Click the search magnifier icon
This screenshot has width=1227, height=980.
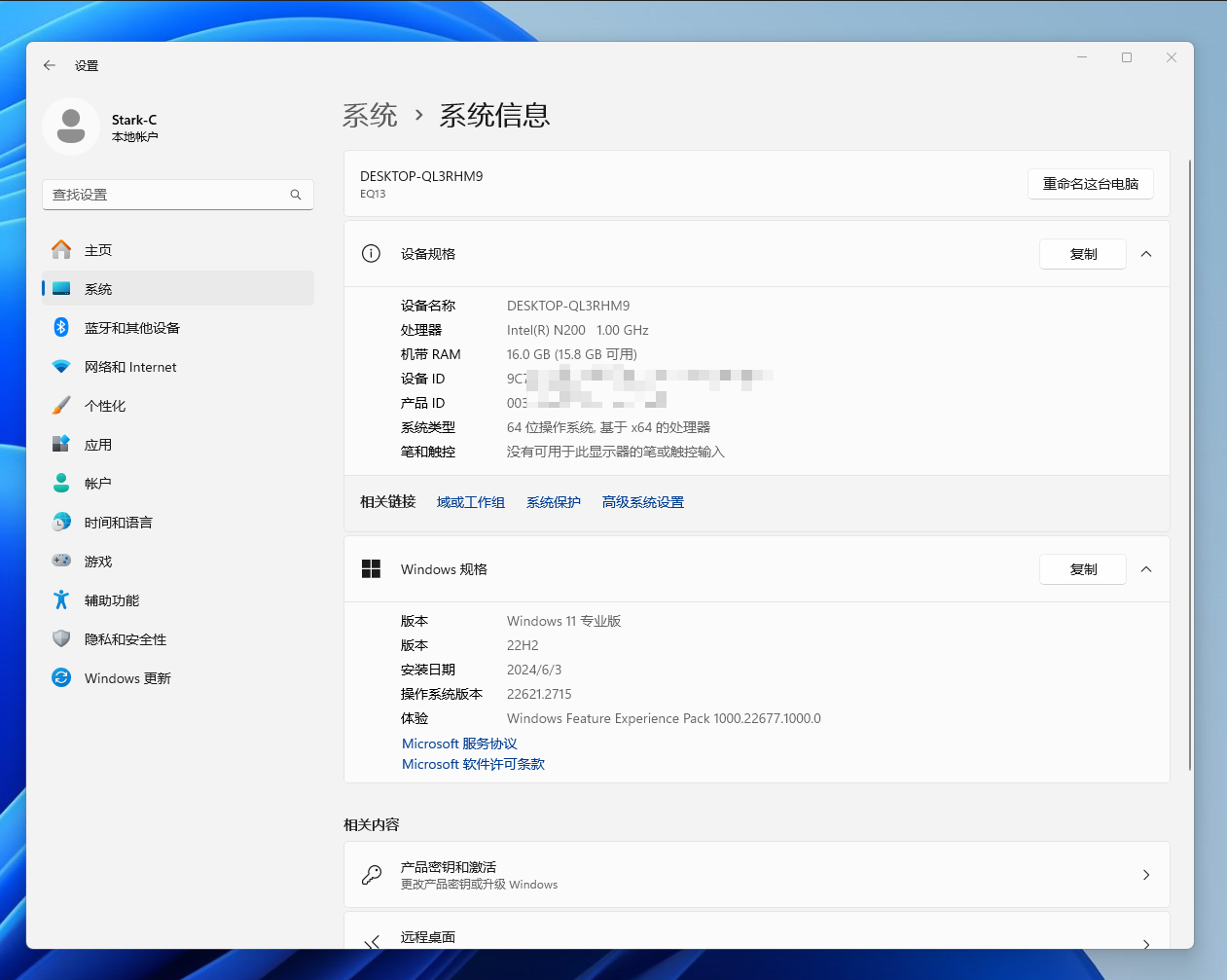click(296, 195)
